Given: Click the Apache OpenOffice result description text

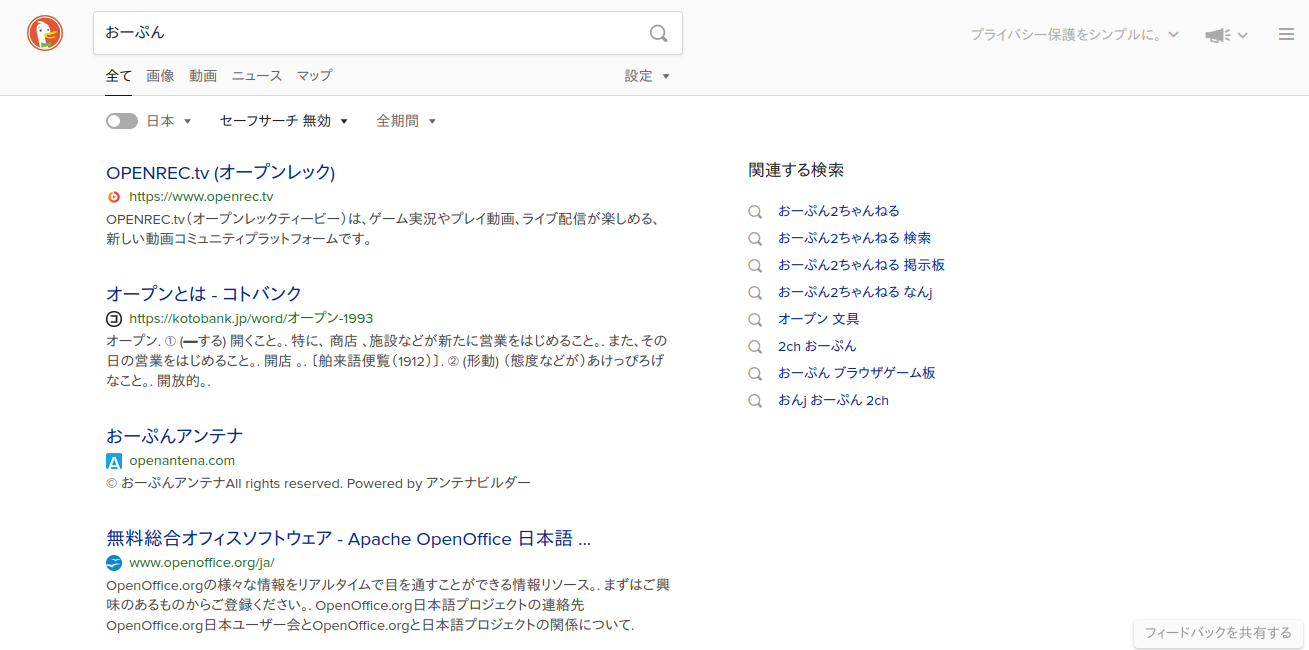Looking at the screenshot, I should [x=388, y=605].
